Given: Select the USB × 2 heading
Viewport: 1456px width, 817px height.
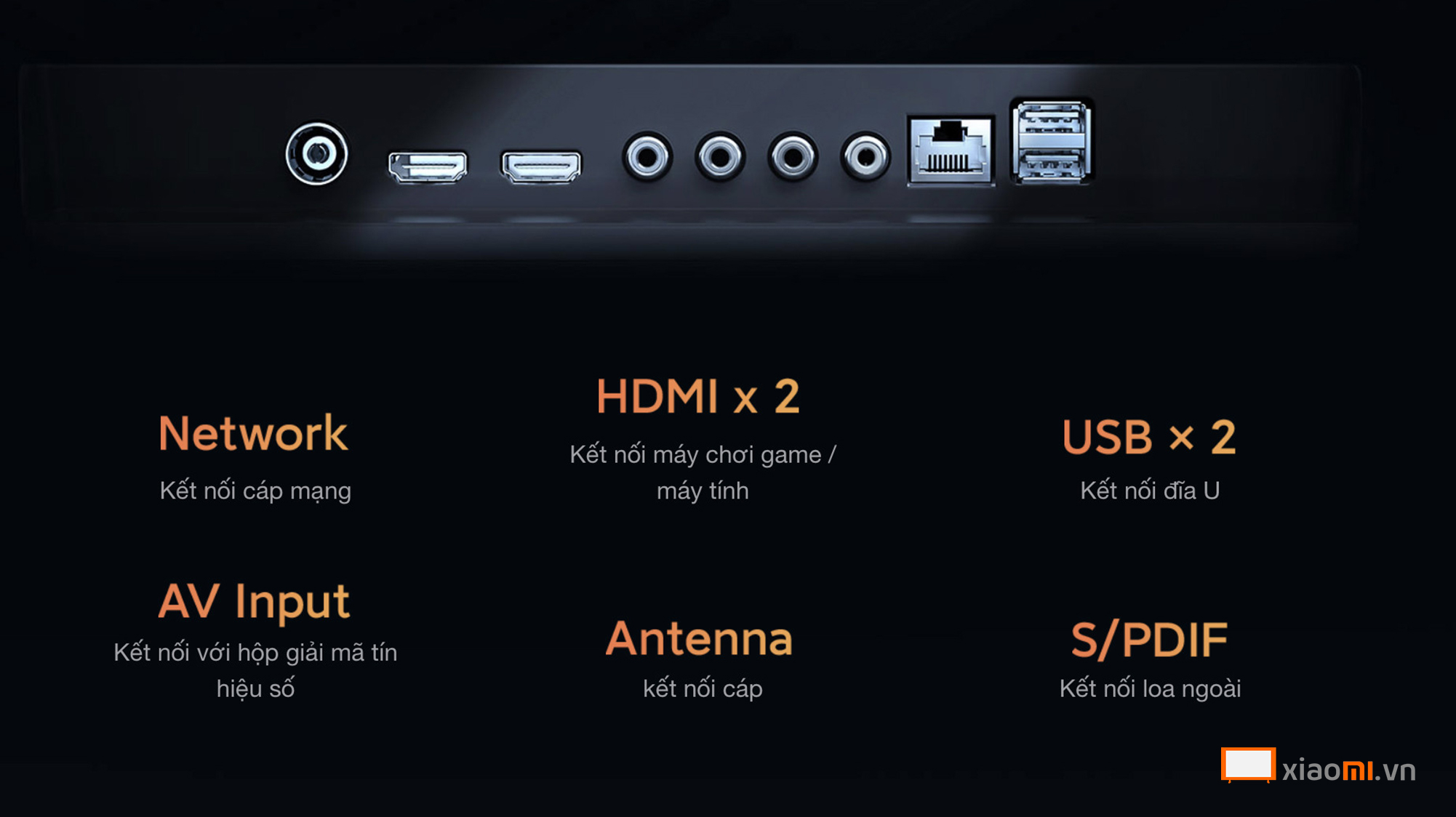Looking at the screenshot, I should (1149, 437).
